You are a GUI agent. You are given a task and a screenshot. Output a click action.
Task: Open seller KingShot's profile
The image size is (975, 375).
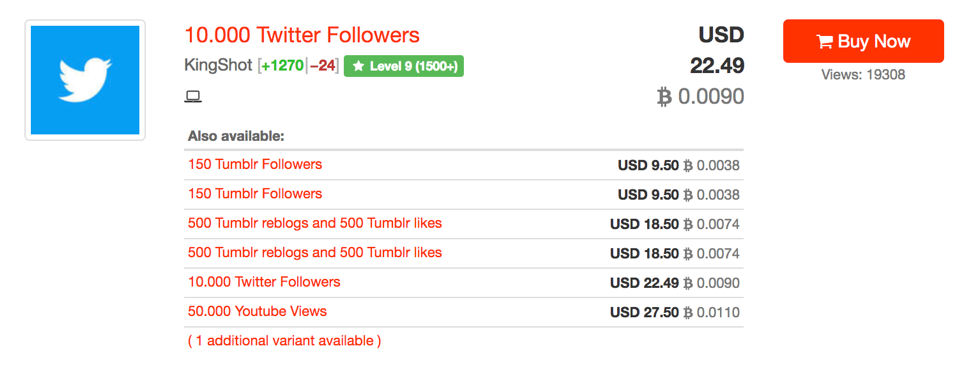[x=219, y=66]
